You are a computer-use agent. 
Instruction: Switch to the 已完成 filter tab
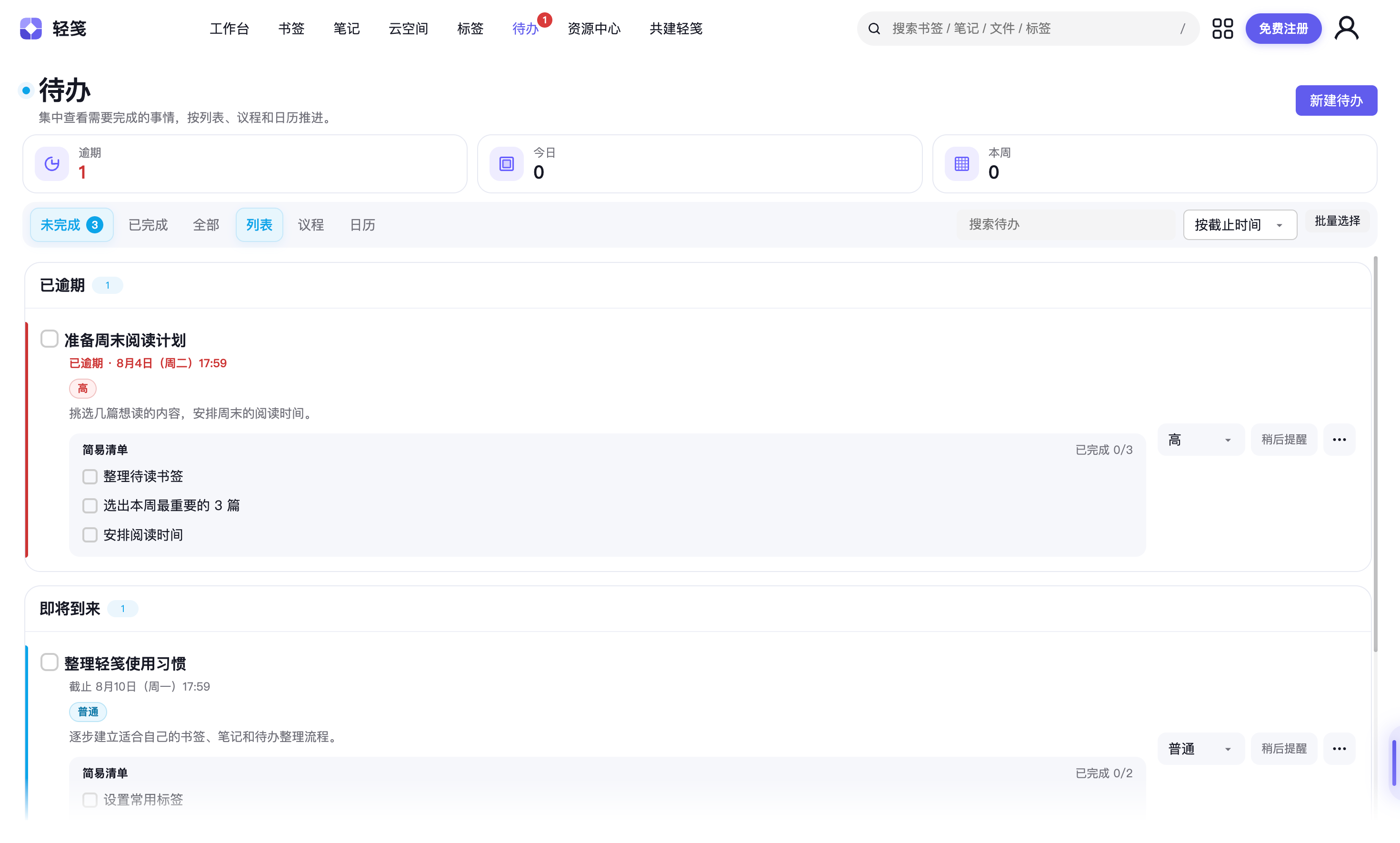148,225
